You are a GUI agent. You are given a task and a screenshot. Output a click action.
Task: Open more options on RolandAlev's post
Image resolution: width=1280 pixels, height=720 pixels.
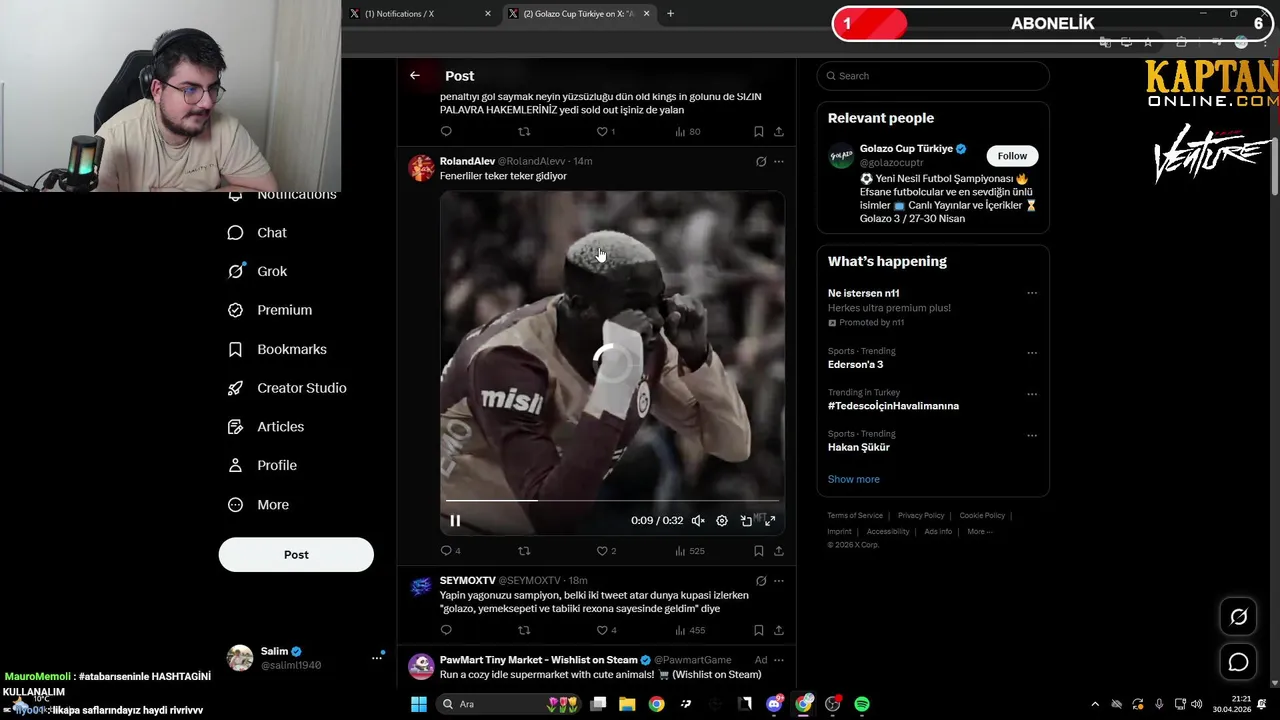(x=779, y=161)
